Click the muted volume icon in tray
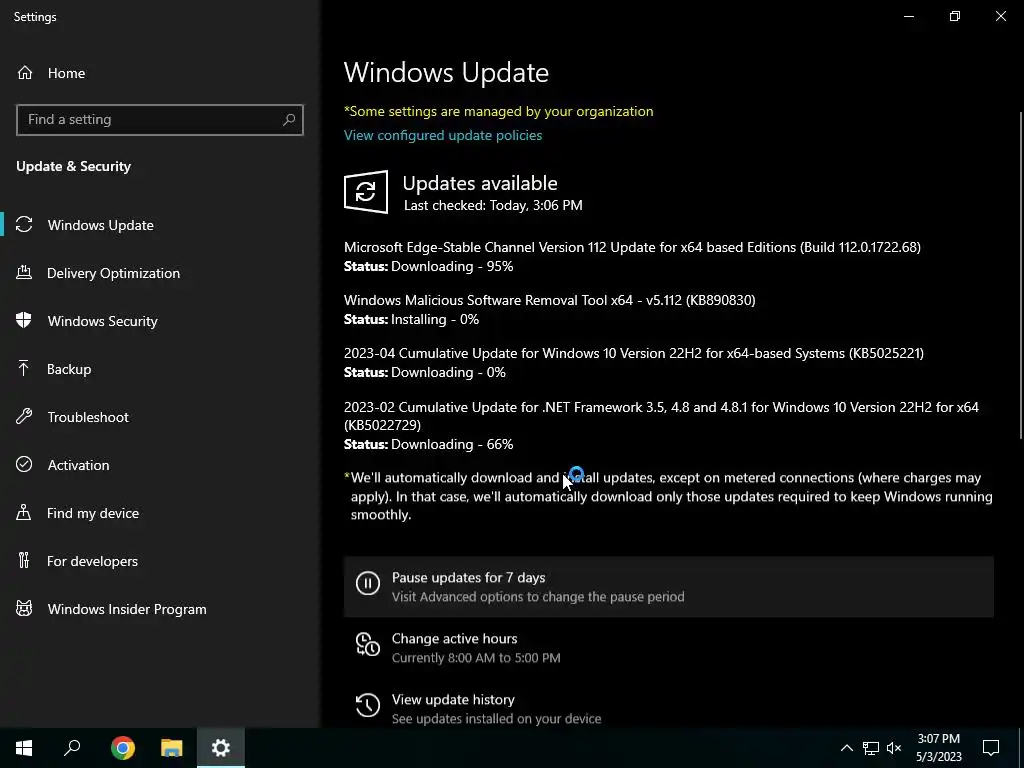 point(894,748)
